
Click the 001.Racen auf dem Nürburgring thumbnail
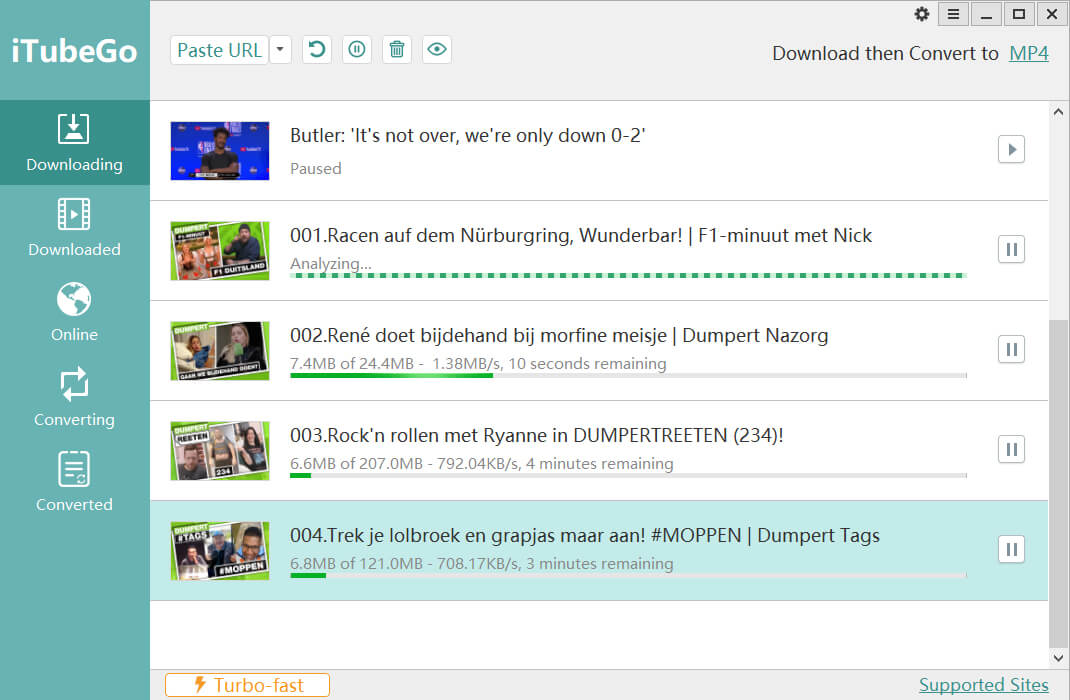click(220, 250)
